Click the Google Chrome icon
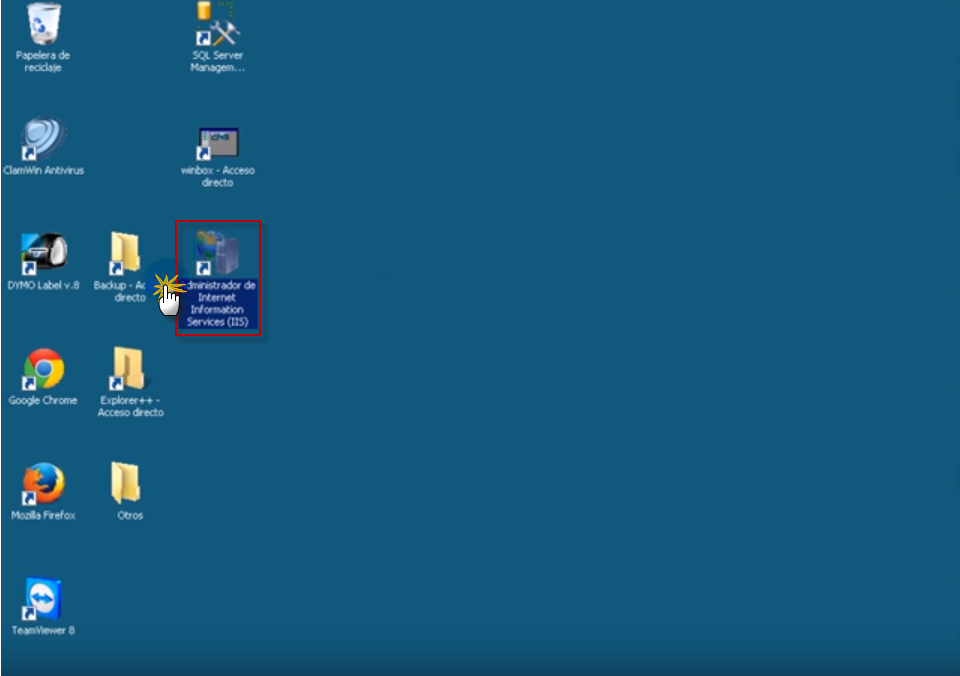This screenshot has height=676, width=960. click(43, 370)
